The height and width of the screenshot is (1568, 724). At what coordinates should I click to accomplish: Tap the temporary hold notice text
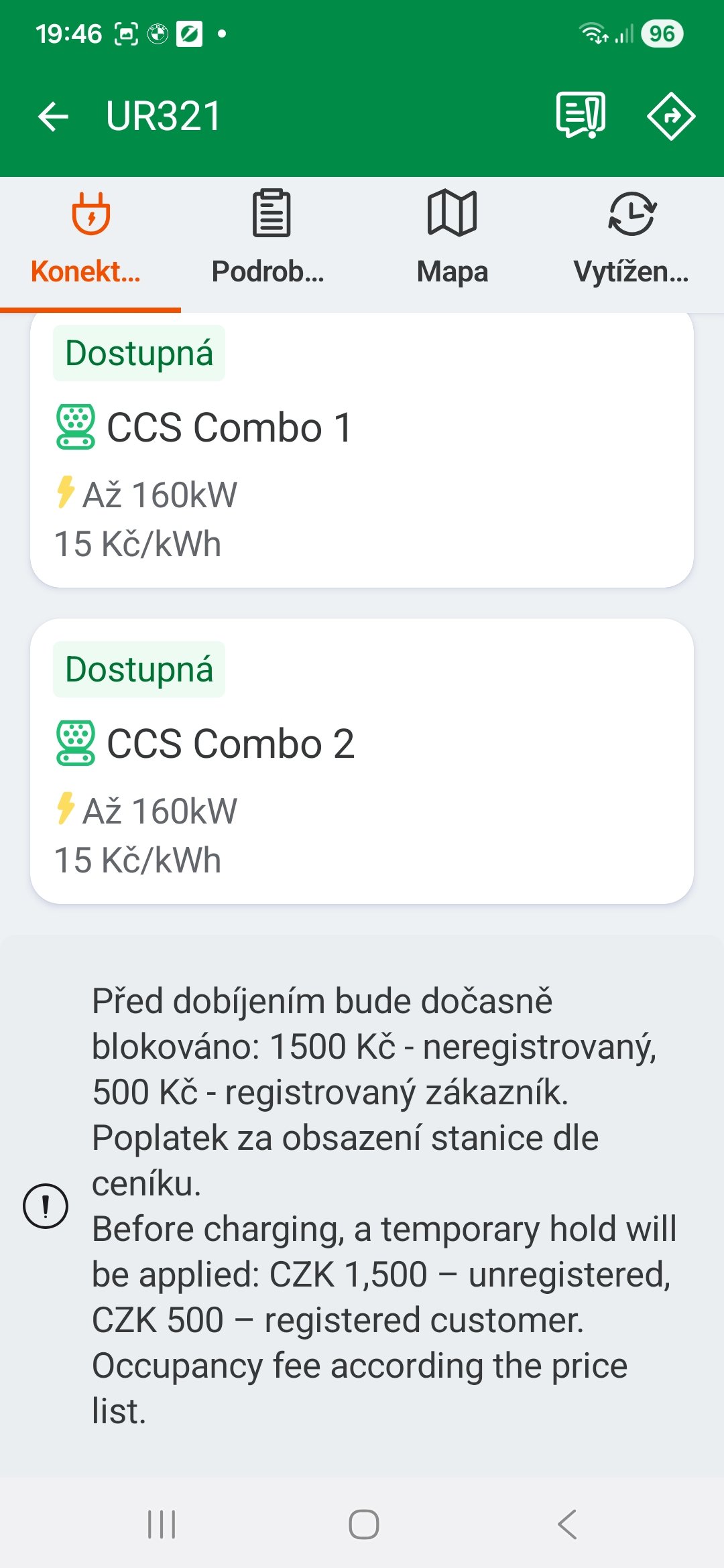pos(382,1205)
